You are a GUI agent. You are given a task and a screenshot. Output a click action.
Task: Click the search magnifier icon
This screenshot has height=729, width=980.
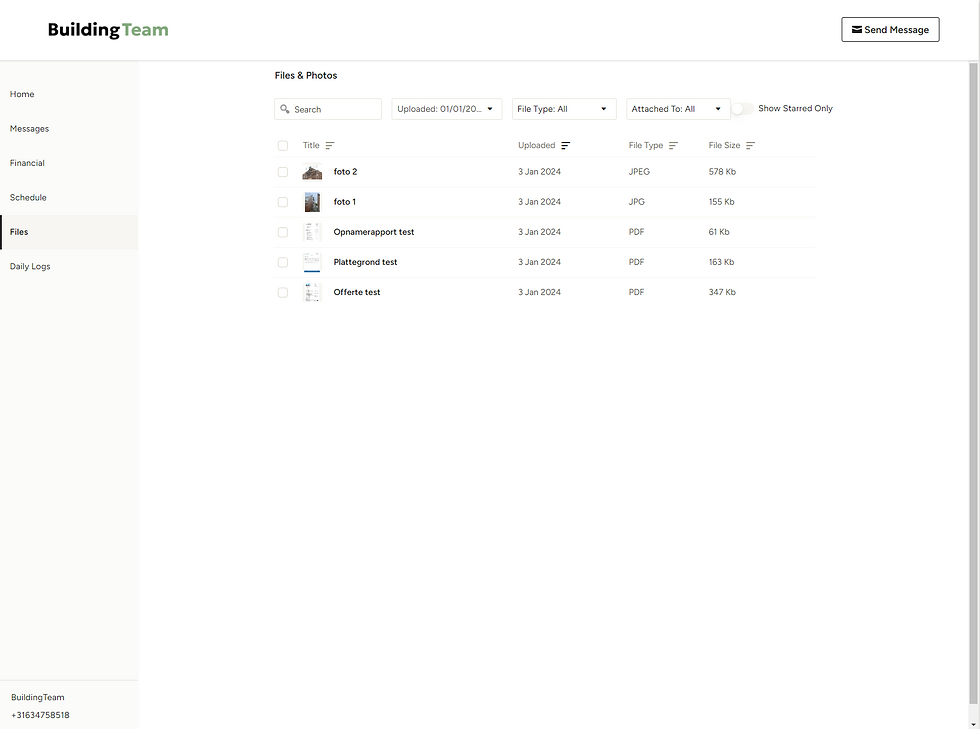(x=284, y=108)
